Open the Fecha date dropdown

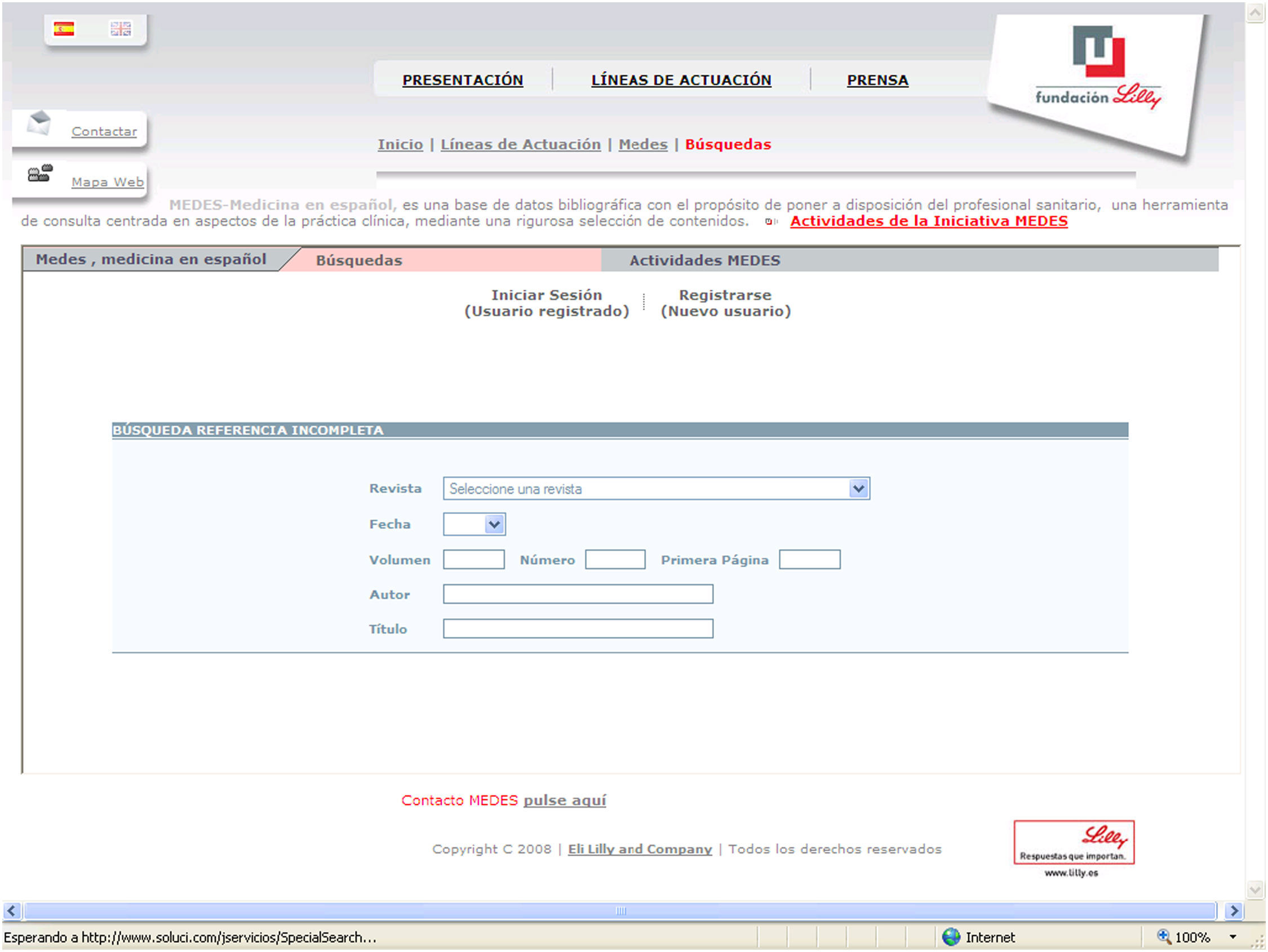point(494,524)
